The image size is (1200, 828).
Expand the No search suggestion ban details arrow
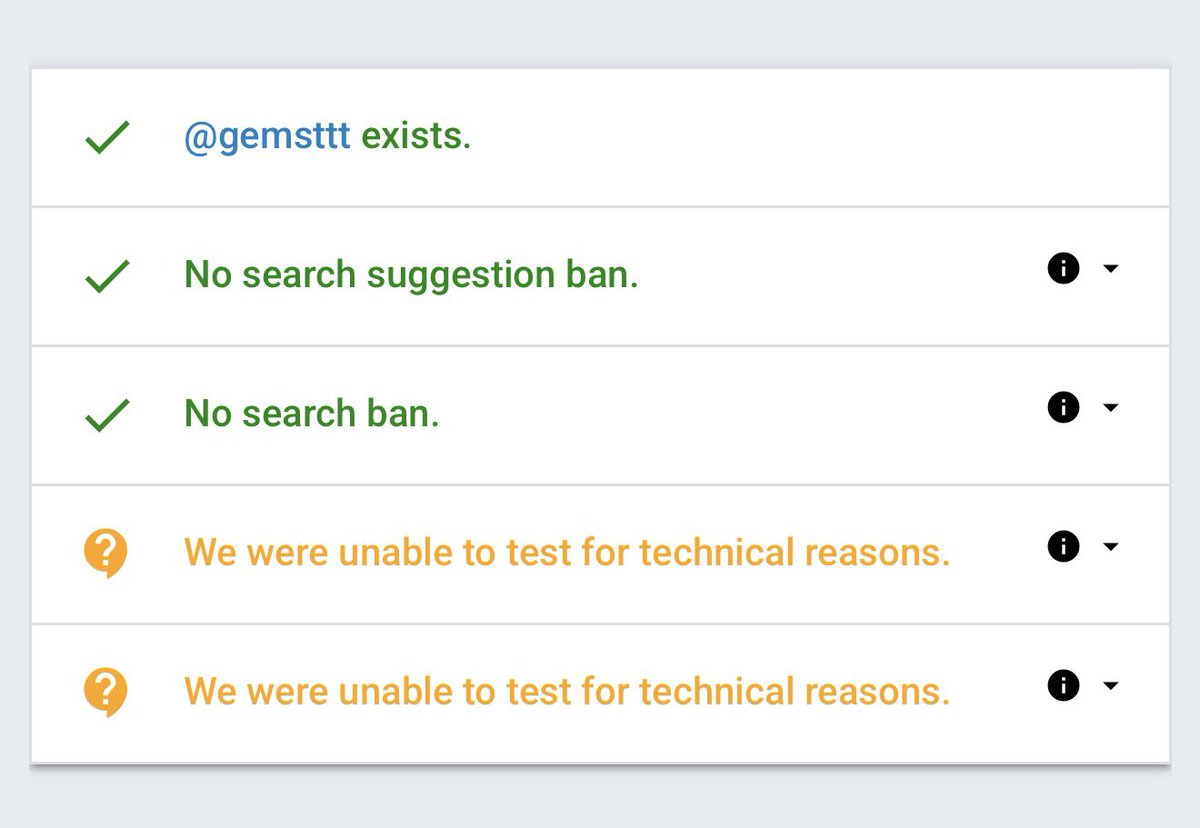click(x=1110, y=269)
